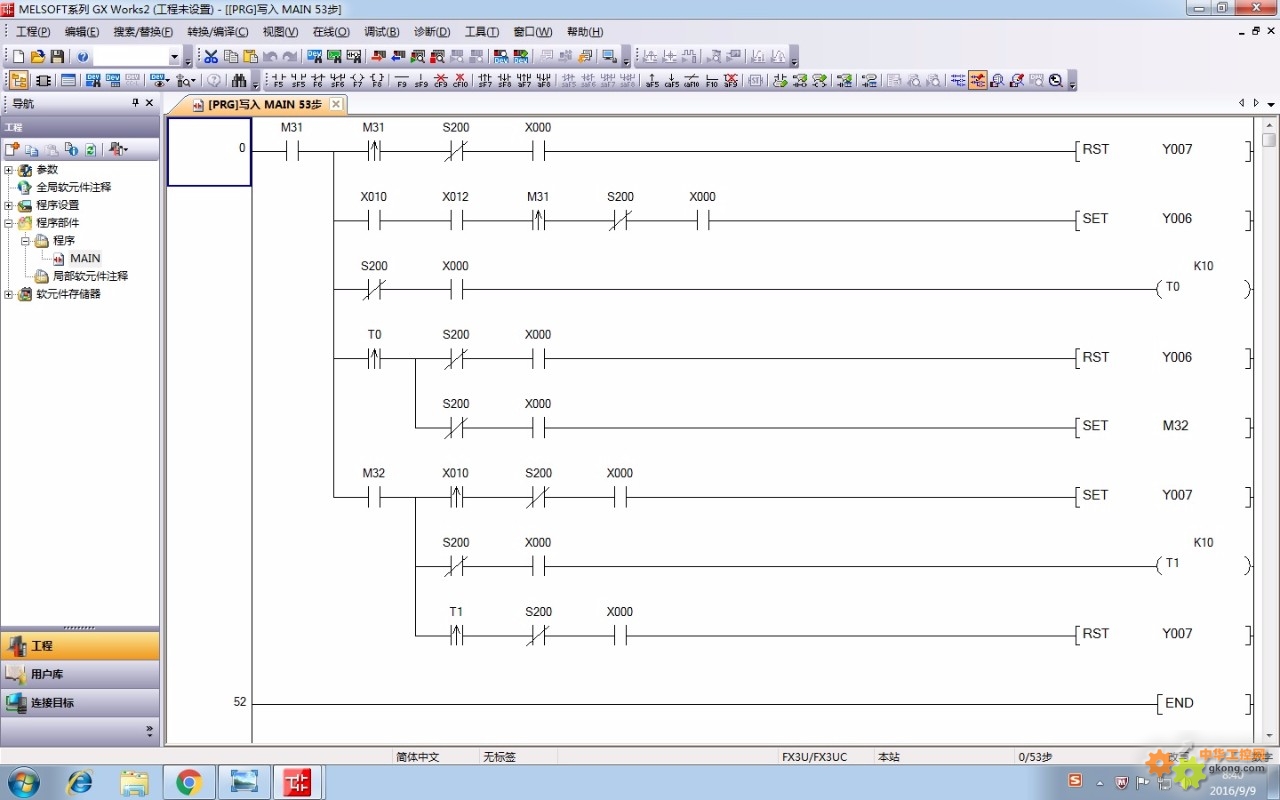This screenshot has width=1280, height=800.
Task: Open the tab list dropdown arrow
Action: pos(1271,104)
